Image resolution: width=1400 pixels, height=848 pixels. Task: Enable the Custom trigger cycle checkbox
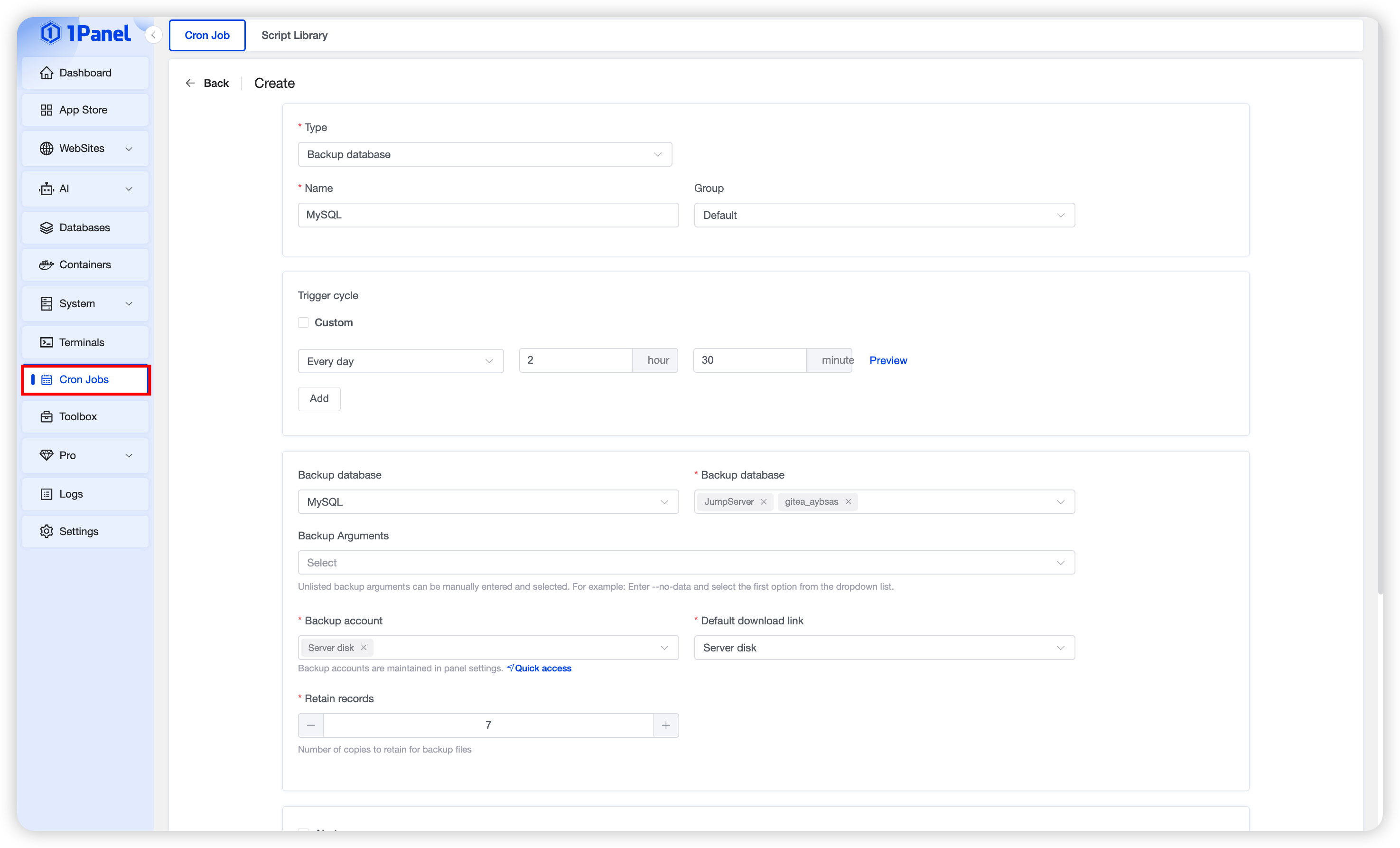tap(303, 322)
